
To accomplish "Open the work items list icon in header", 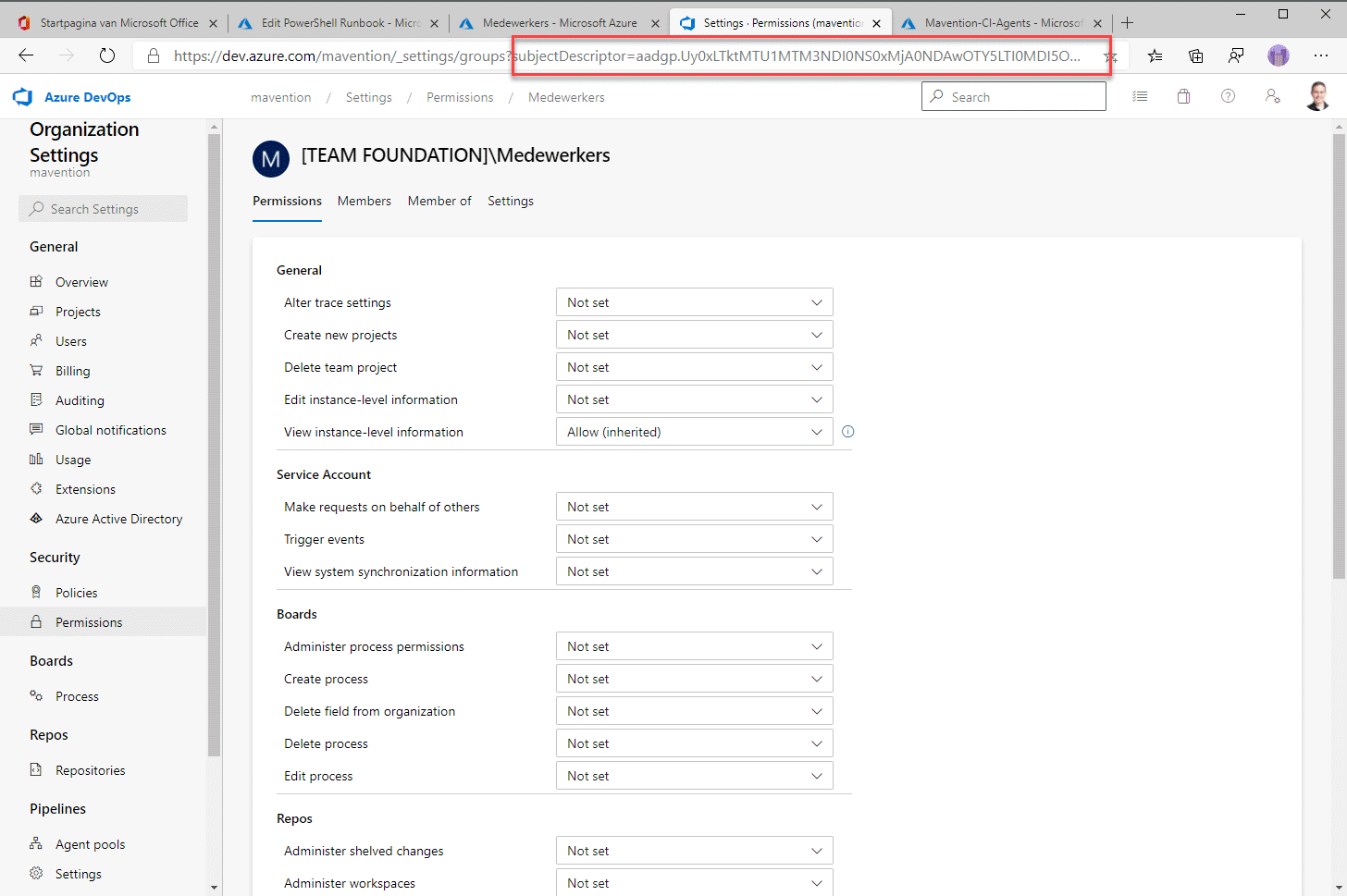I will click(x=1140, y=96).
